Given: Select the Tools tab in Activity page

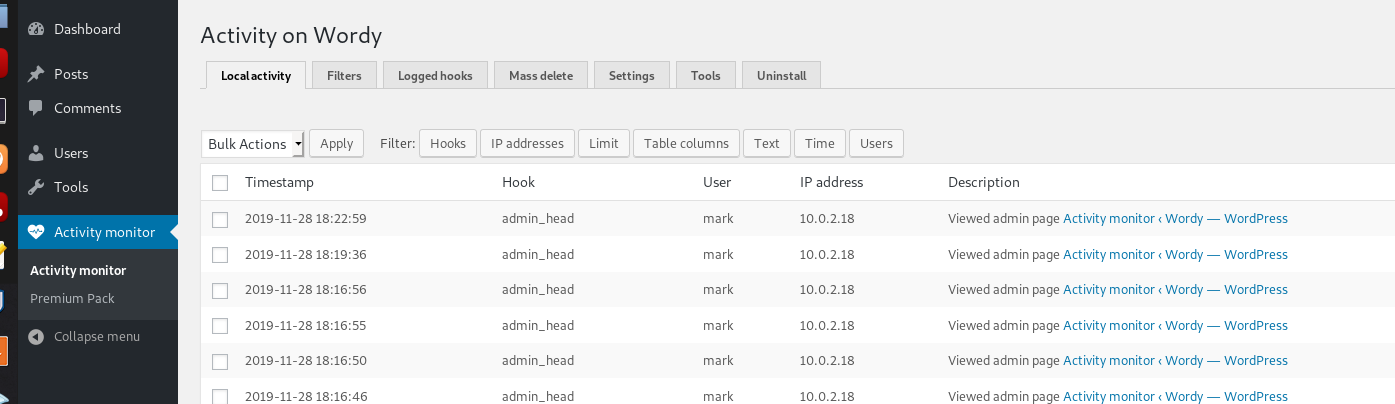Looking at the screenshot, I should [706, 75].
